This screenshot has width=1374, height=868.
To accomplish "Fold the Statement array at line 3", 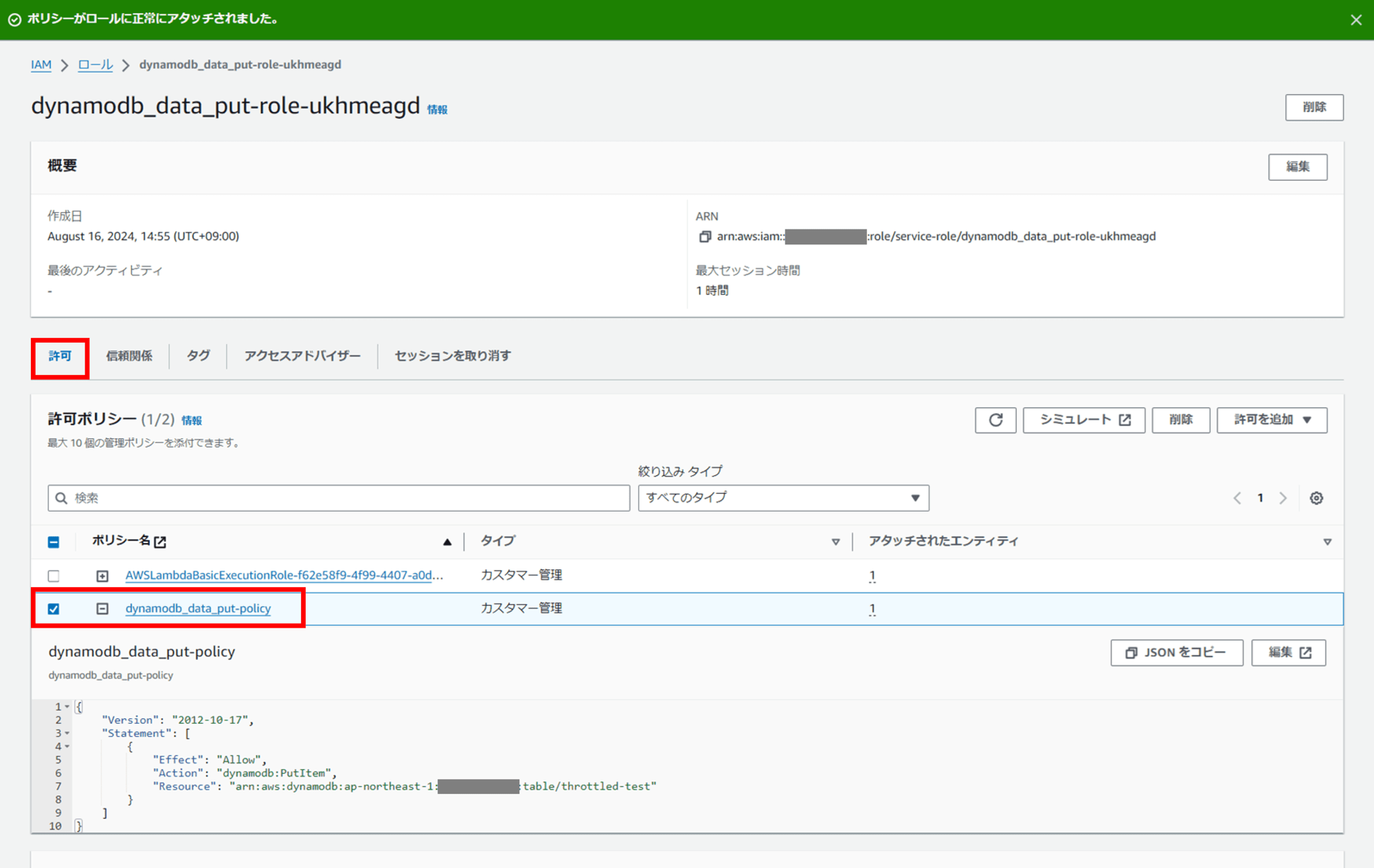I will [67, 733].
